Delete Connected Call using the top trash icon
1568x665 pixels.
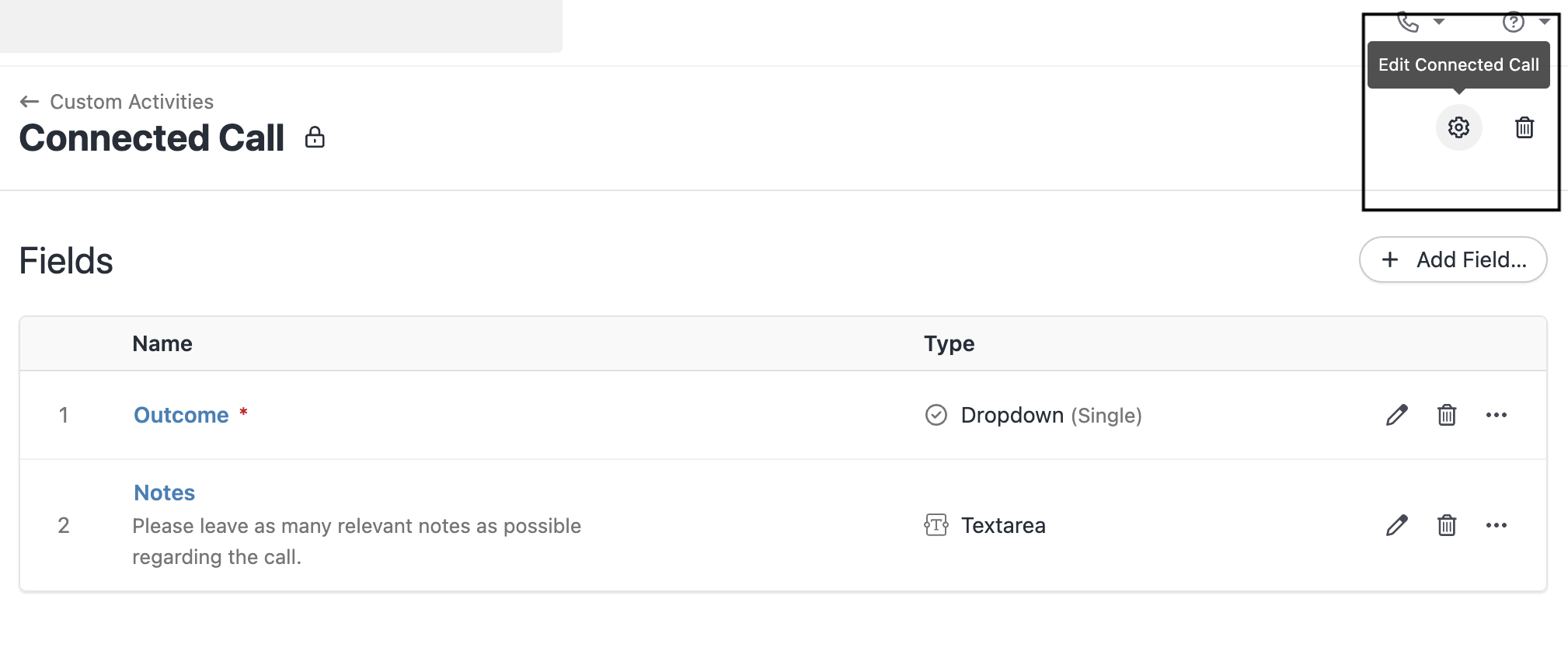[1524, 127]
